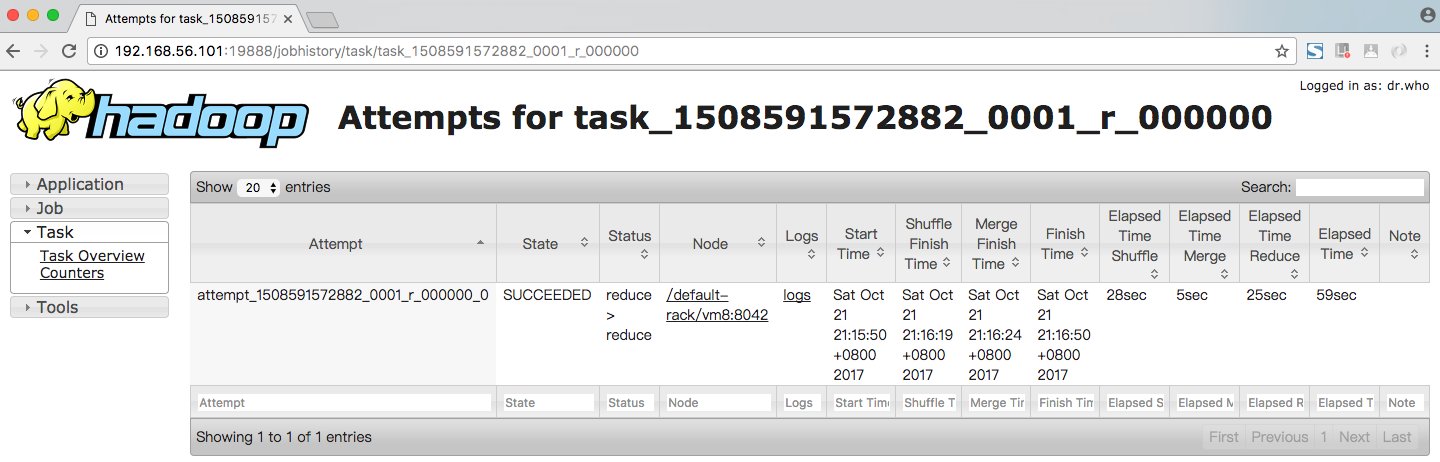
Task: Open the Chrome user profile icon
Action: tap(1427, 15)
